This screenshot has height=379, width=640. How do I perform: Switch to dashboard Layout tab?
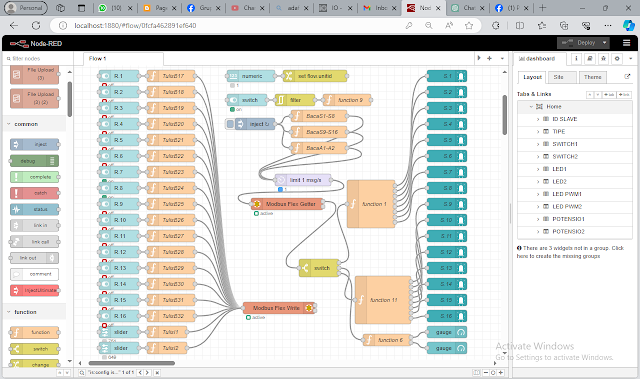click(532, 77)
